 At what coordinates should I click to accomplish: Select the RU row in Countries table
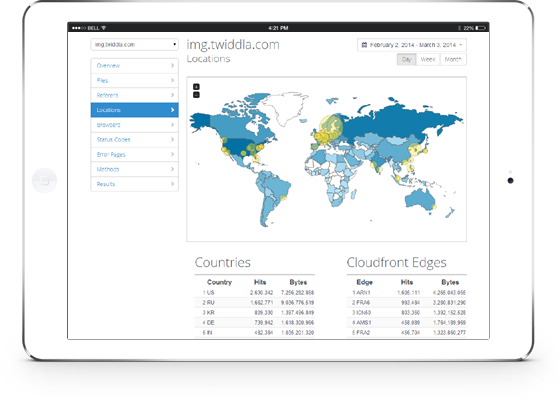click(x=255, y=302)
